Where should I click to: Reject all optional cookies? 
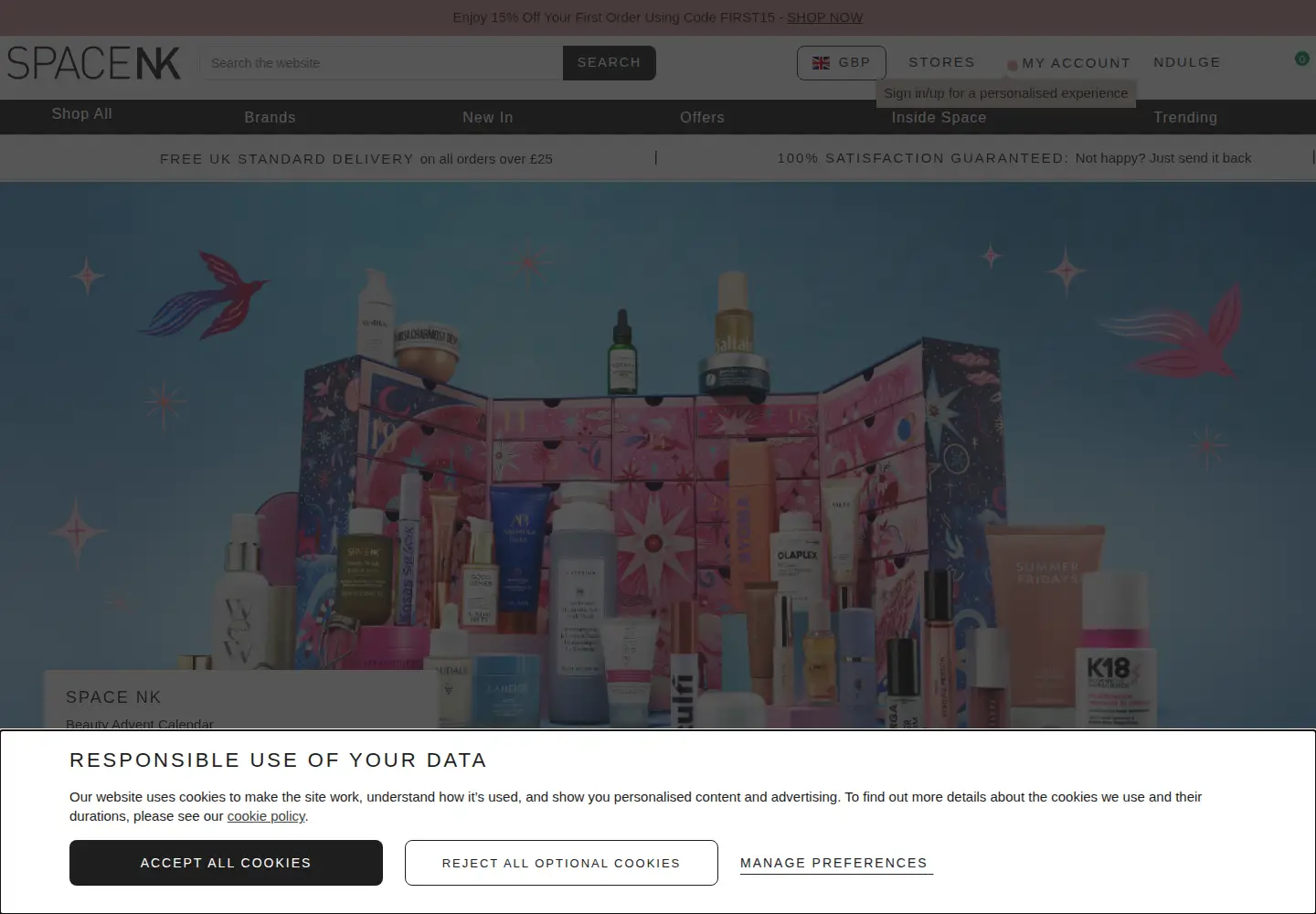tap(561, 863)
